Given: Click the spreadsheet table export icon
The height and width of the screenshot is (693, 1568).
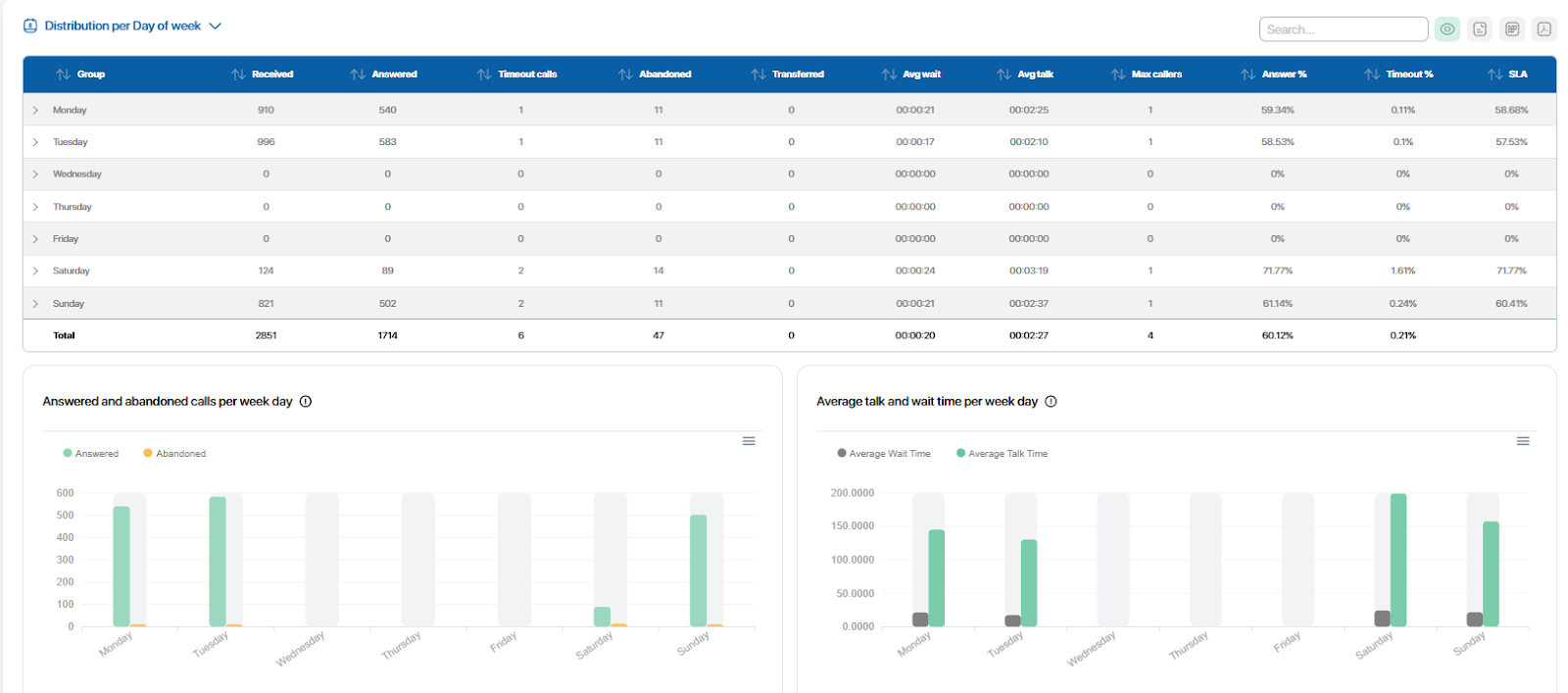Looking at the screenshot, I should pyautogui.click(x=1512, y=29).
